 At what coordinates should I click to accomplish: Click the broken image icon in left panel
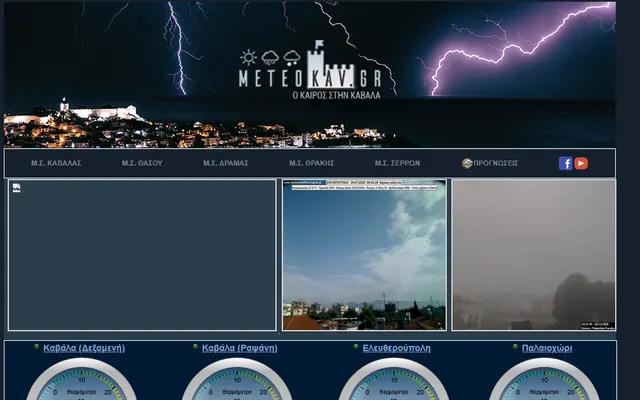[x=16, y=188]
